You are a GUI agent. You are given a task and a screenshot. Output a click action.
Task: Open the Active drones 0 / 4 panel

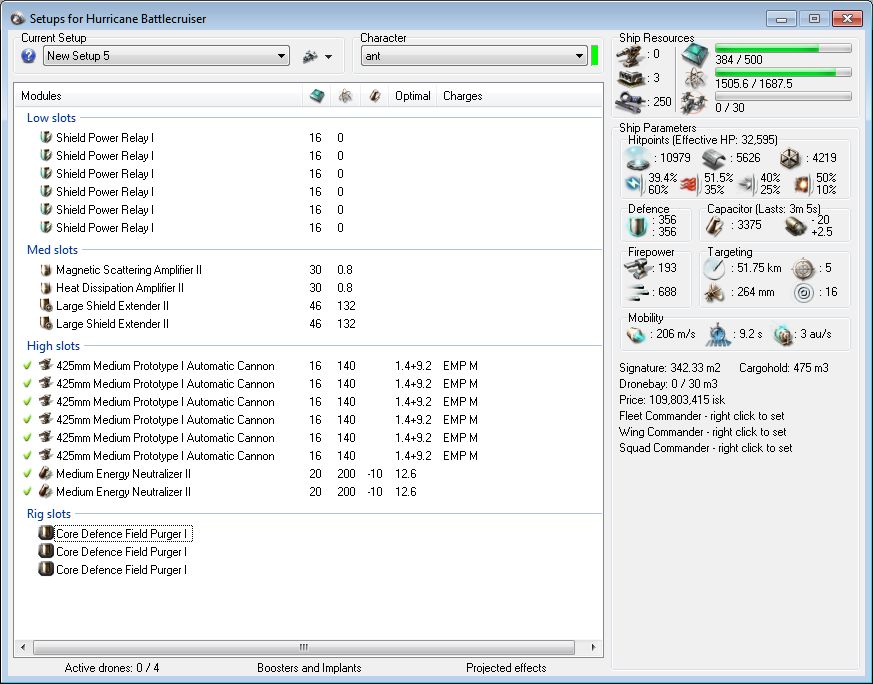pos(112,668)
